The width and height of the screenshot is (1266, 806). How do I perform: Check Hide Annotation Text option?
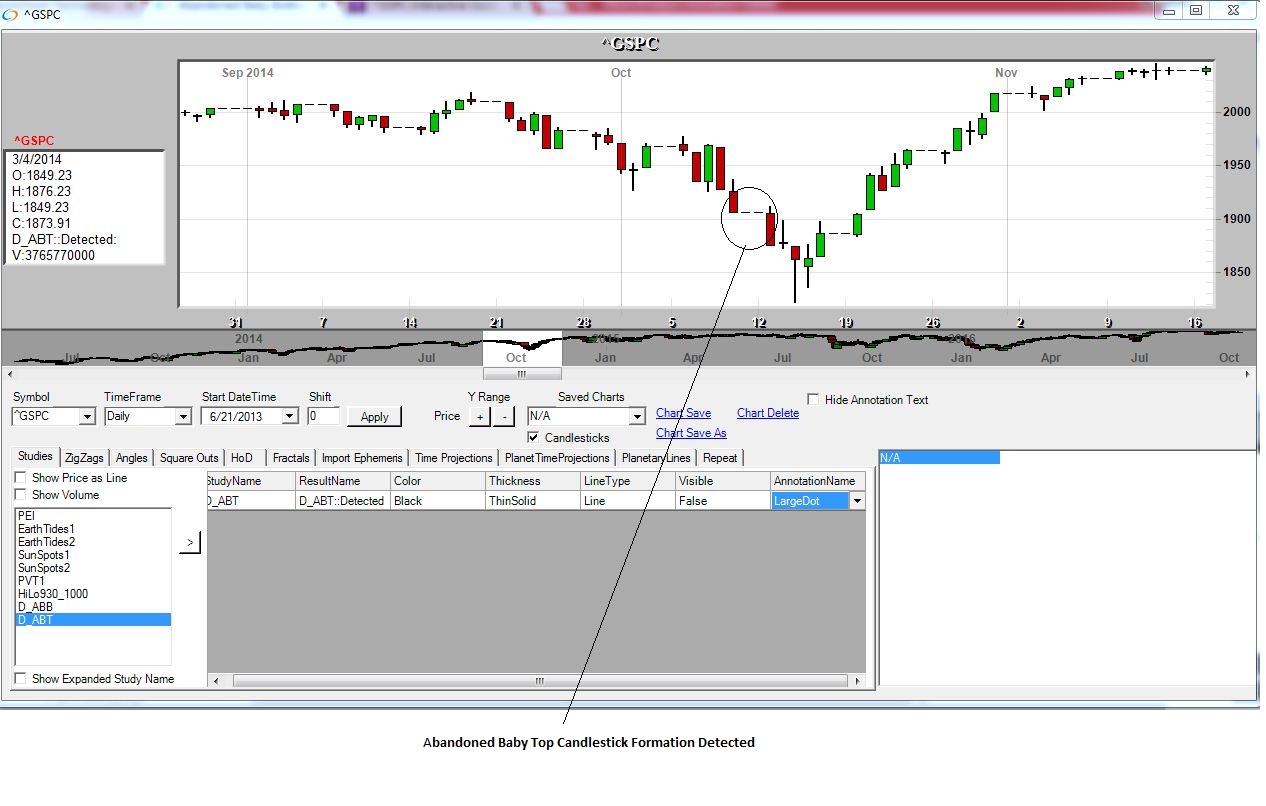(x=814, y=400)
